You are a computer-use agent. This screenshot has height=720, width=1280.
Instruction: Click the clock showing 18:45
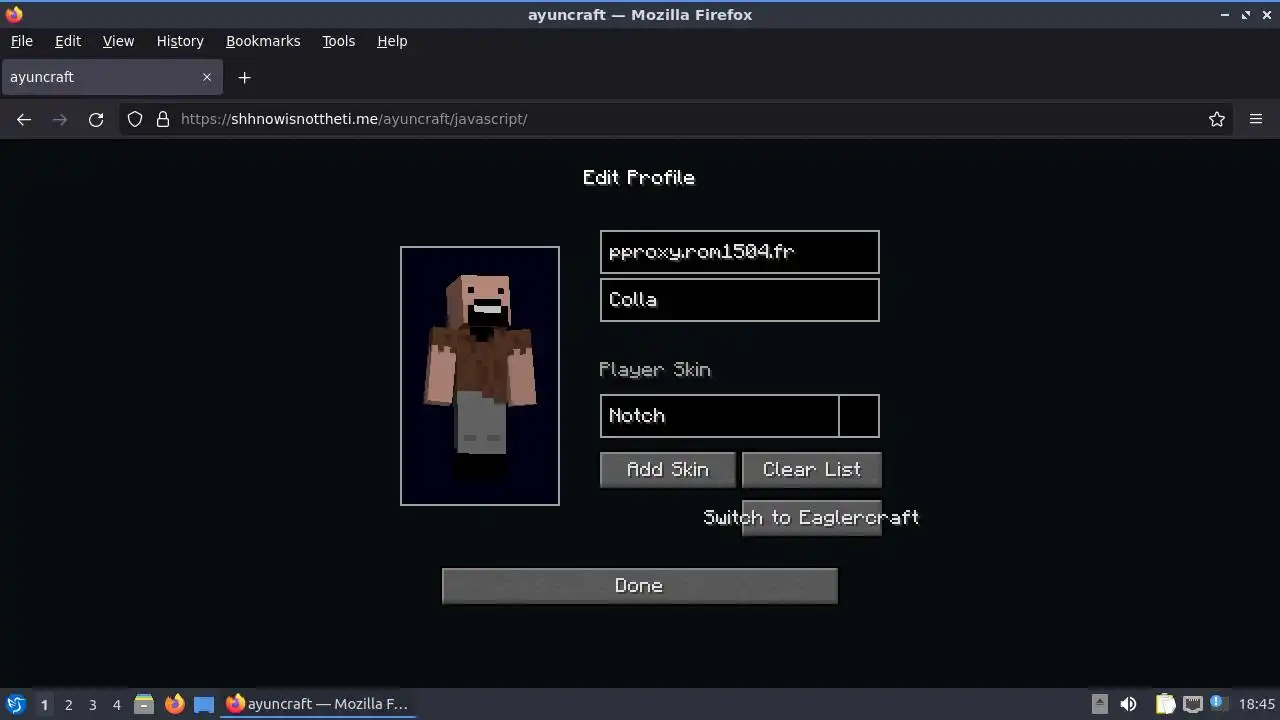[1257, 704]
